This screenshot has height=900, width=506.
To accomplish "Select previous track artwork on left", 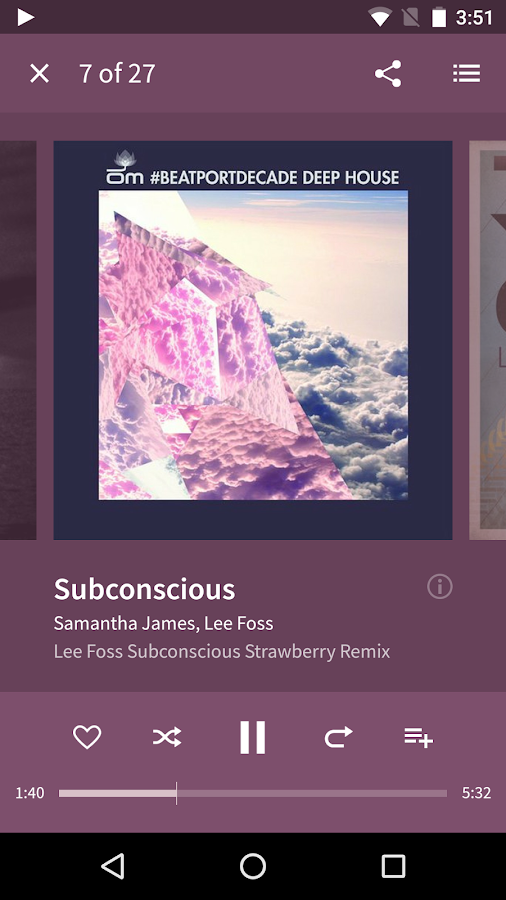I will 18,340.
